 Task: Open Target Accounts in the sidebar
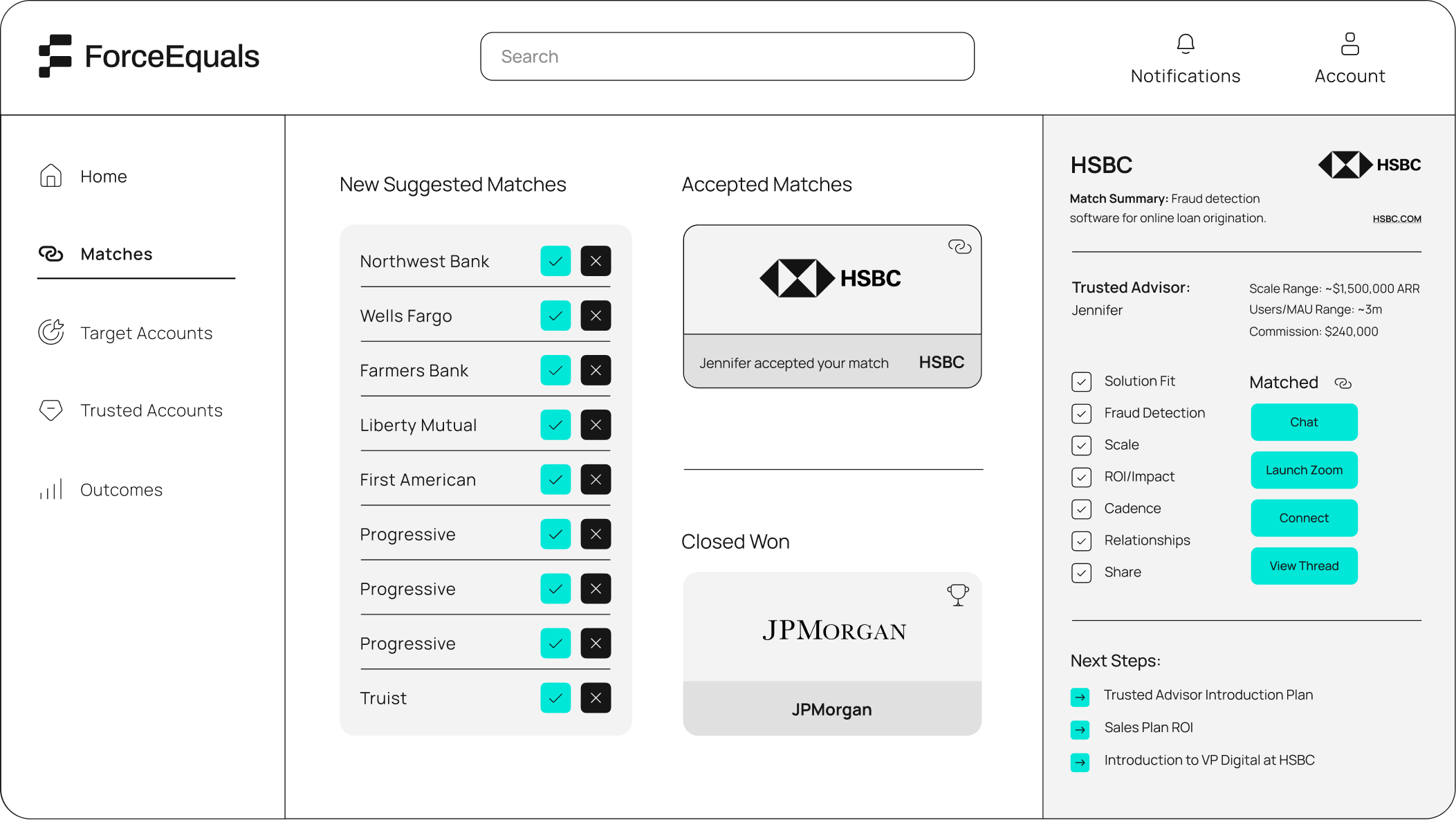pos(146,333)
